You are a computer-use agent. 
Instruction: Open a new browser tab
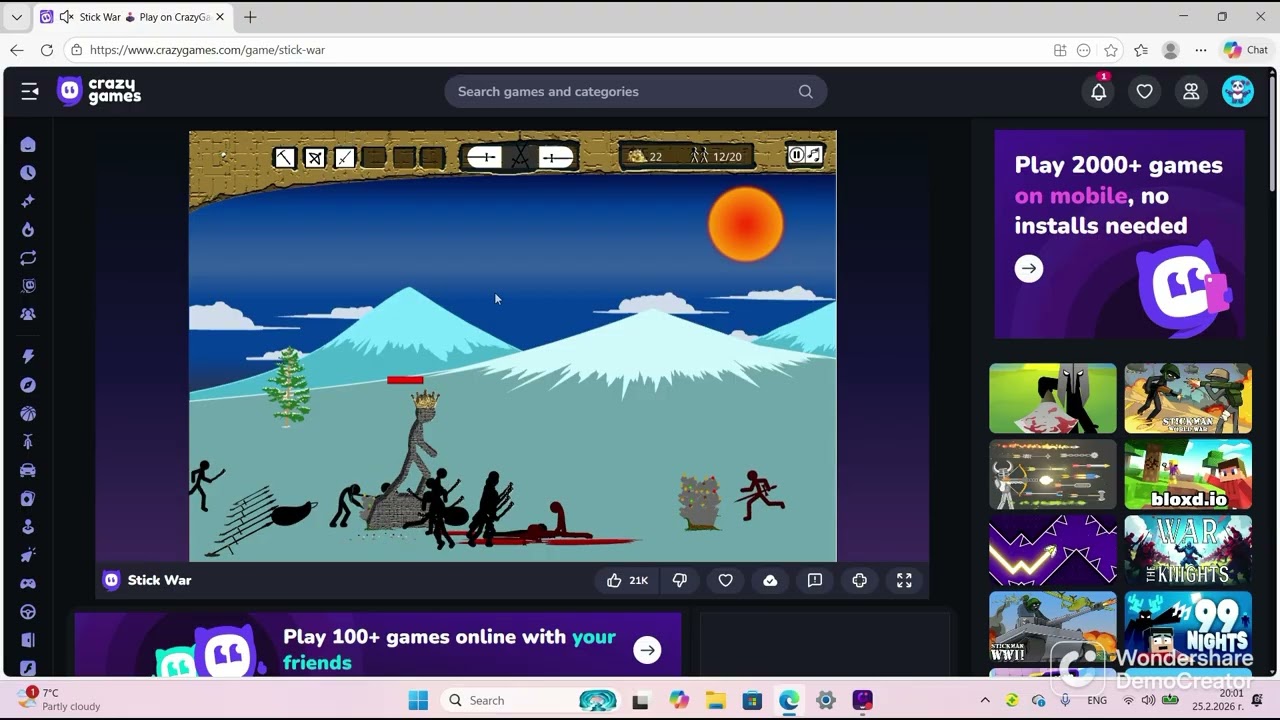point(250,17)
